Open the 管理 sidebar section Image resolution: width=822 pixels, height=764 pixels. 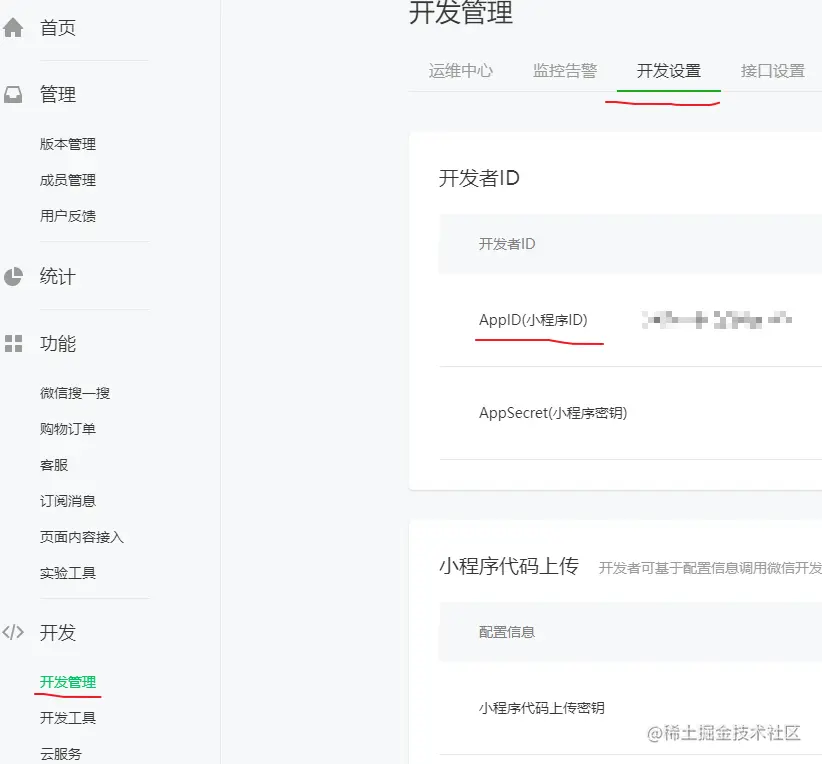[x=58, y=95]
